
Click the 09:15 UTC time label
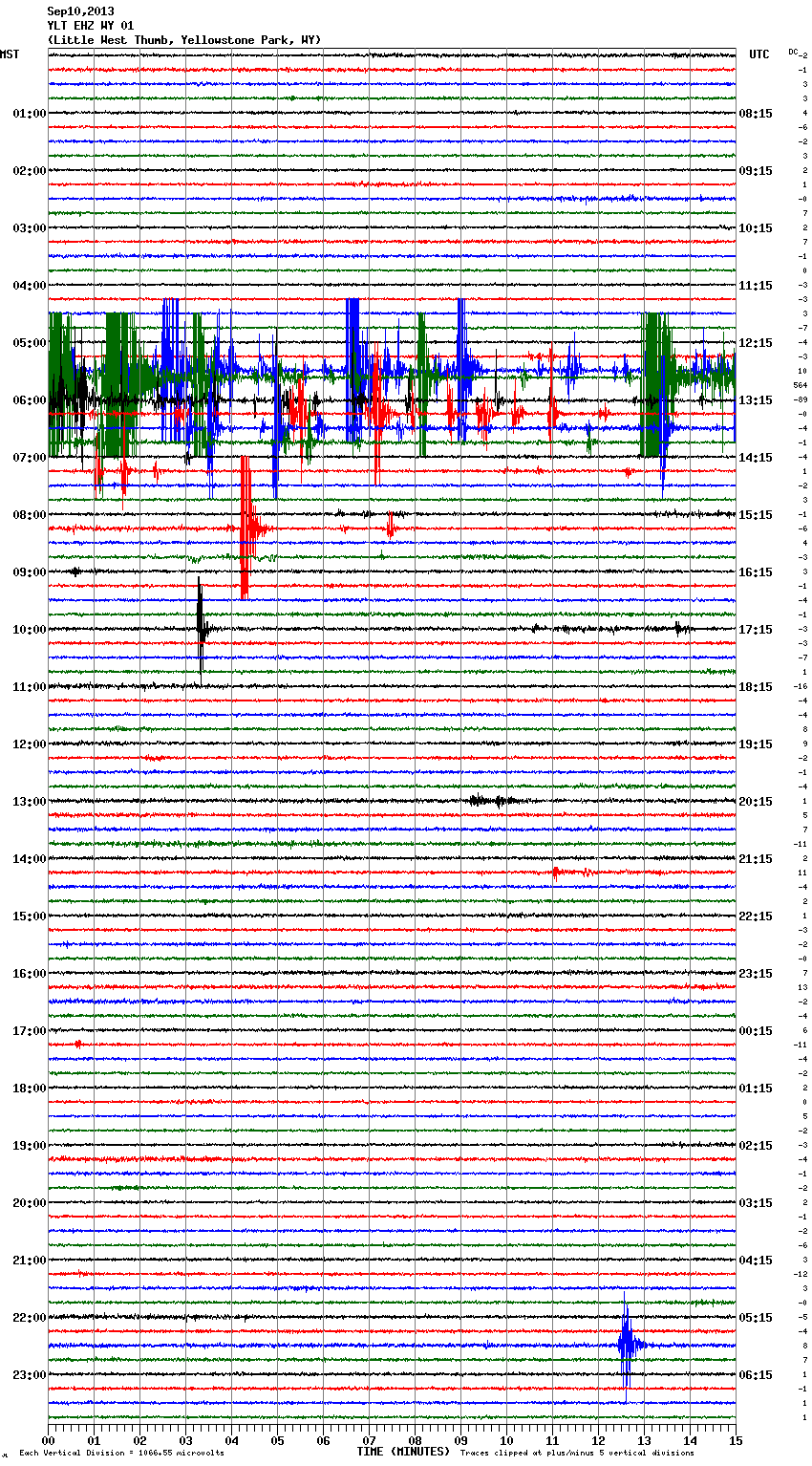(756, 171)
